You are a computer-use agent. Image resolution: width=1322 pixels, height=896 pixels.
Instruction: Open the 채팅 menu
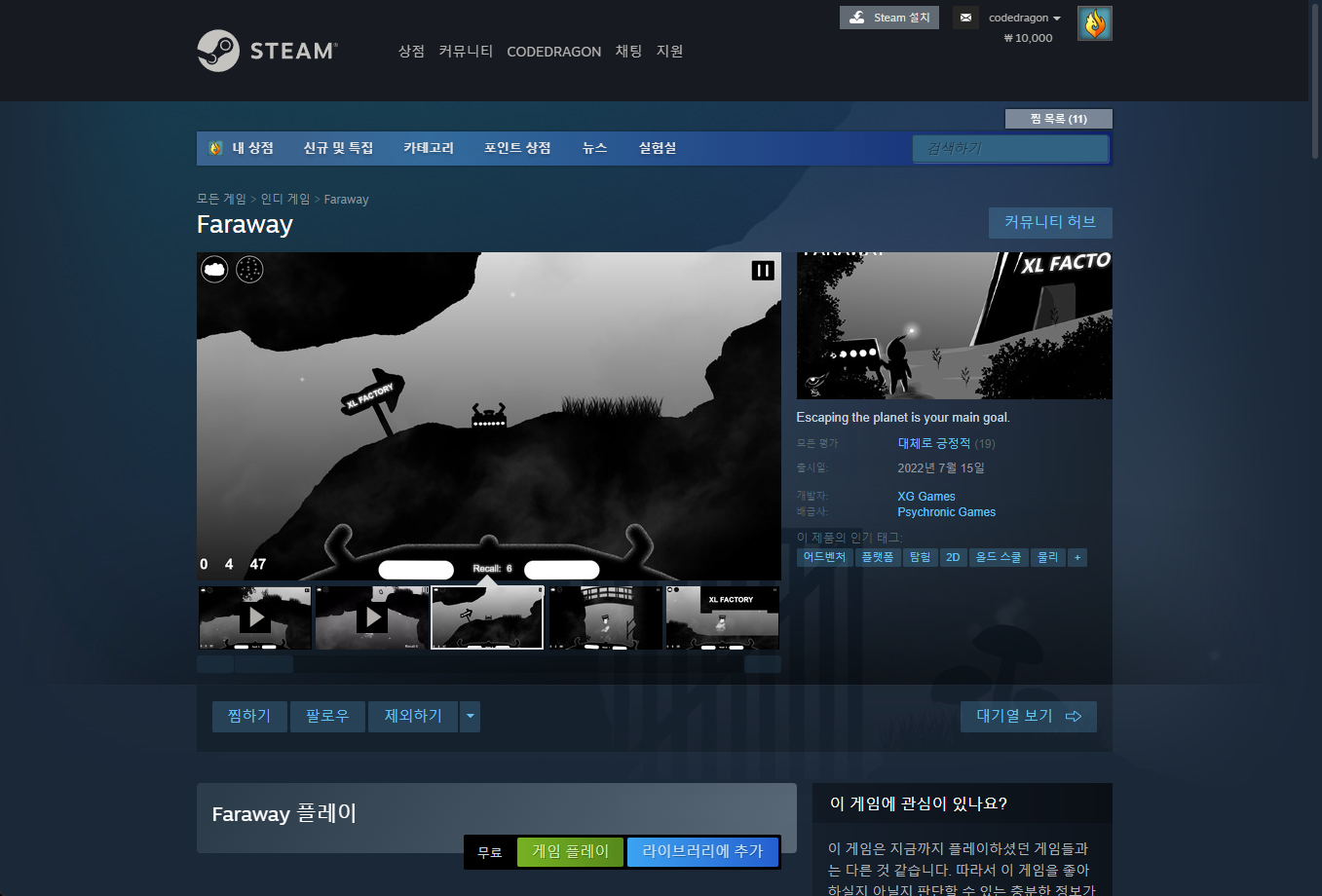coord(628,51)
